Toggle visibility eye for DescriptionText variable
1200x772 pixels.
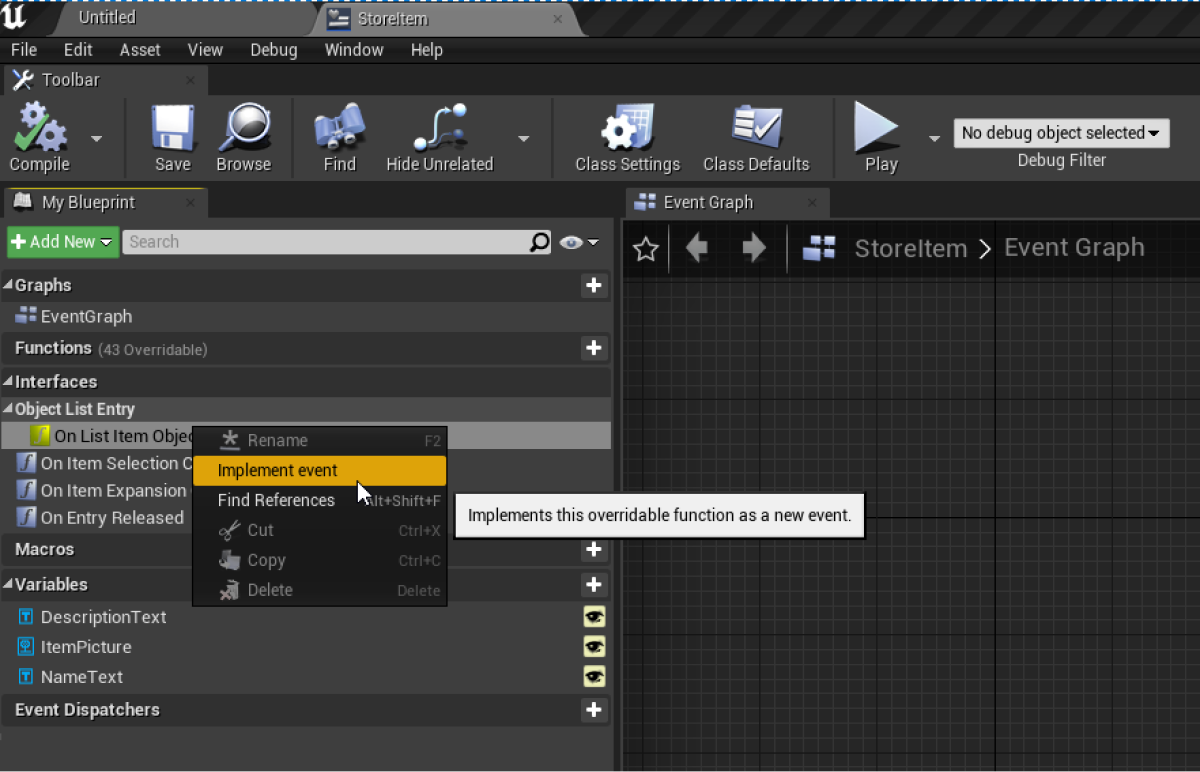(x=594, y=617)
